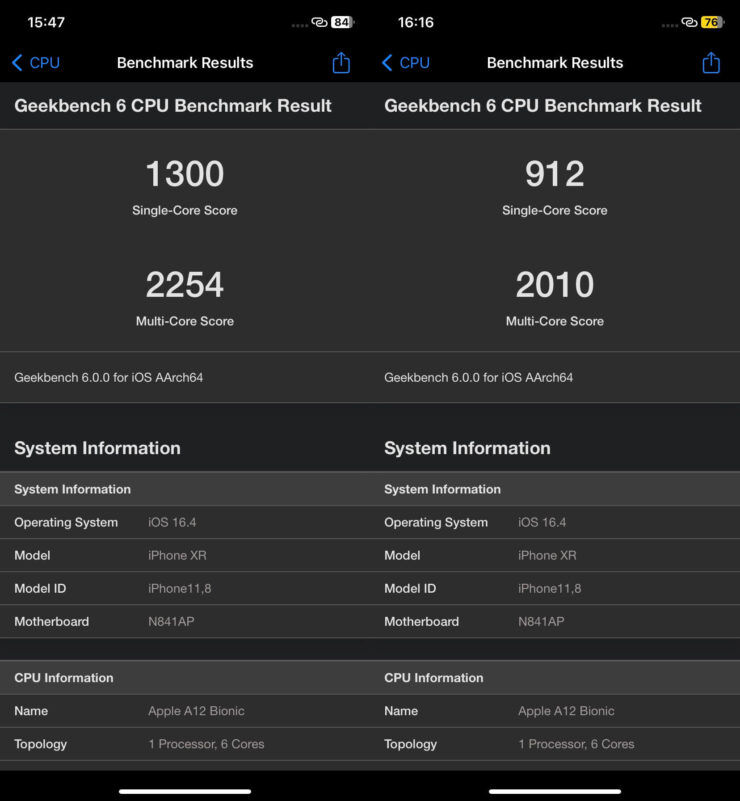The image size is (740, 801).
Task: Select the 2254 Multi-Core Score
Action: (185, 286)
